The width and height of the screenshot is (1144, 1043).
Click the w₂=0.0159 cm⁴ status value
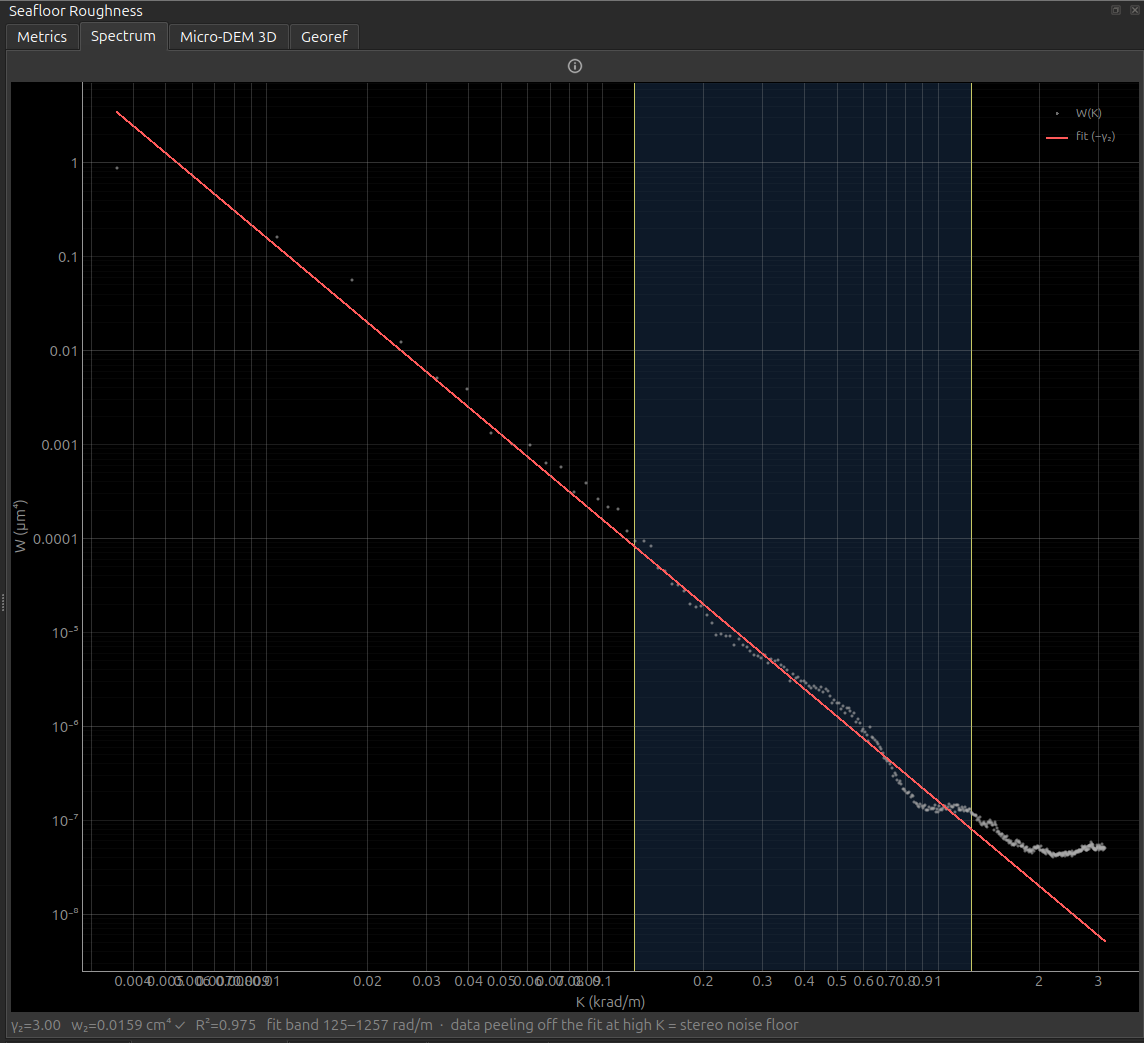click(x=121, y=1025)
